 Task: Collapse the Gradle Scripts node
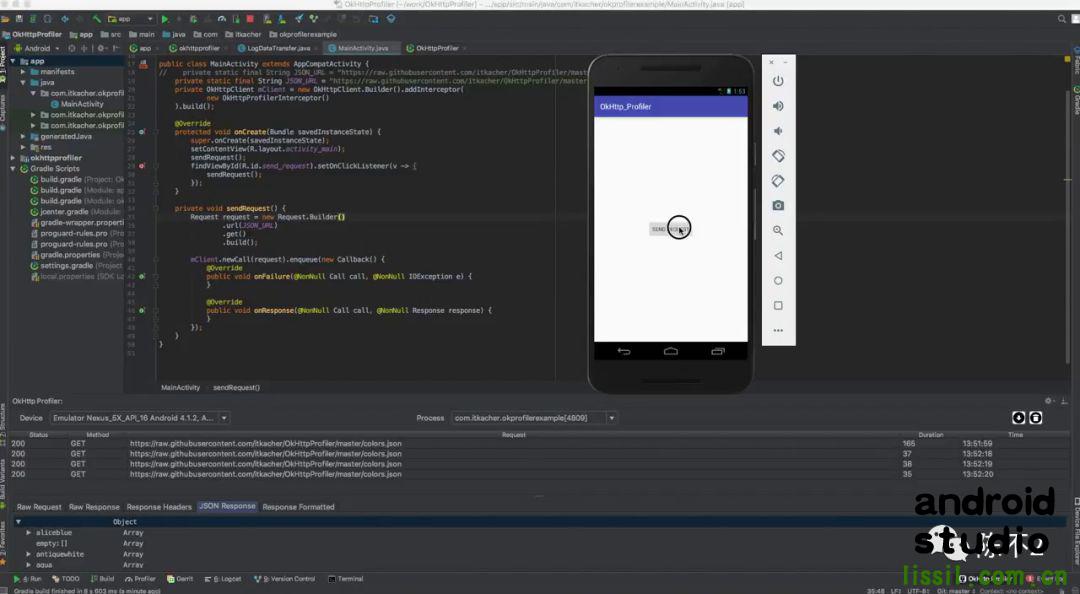coord(13,169)
